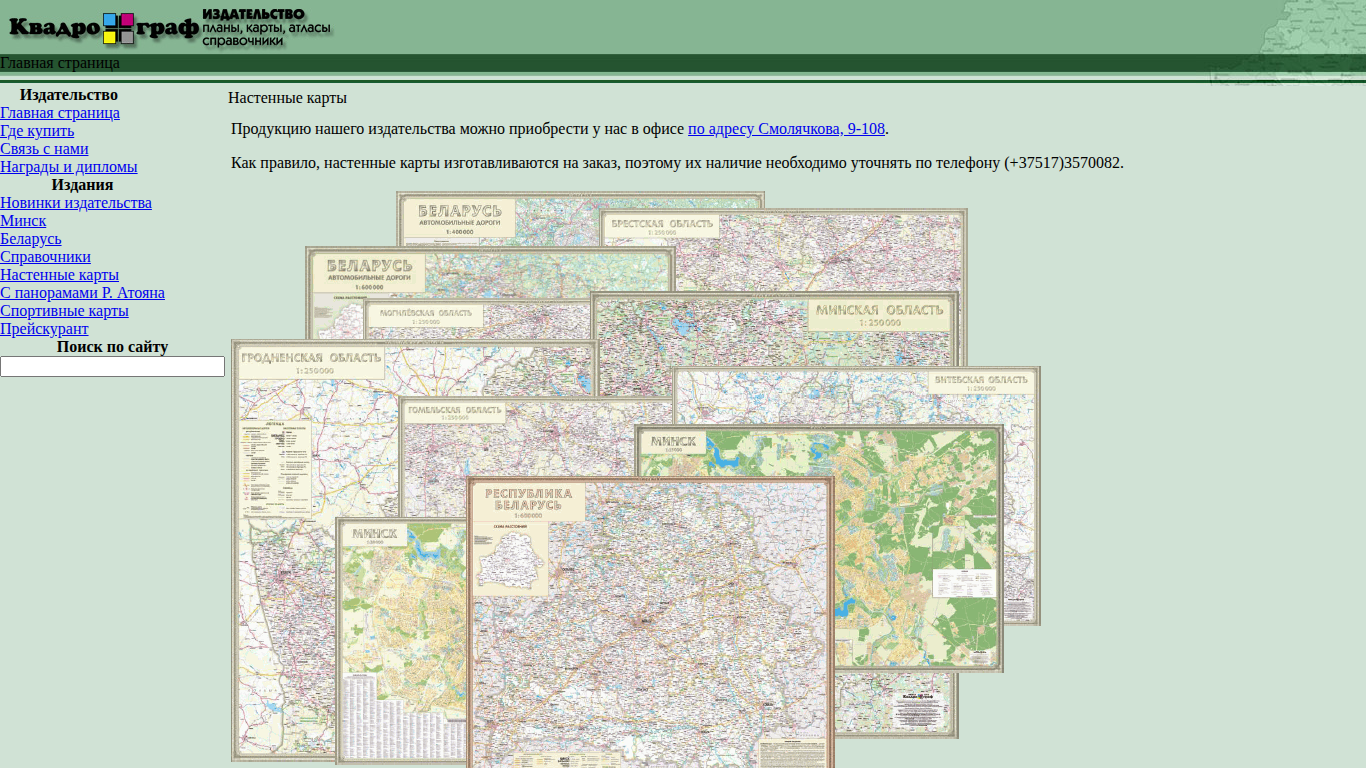Go to the Где купить page
Screen dimensions: 1366x768
click(37, 131)
